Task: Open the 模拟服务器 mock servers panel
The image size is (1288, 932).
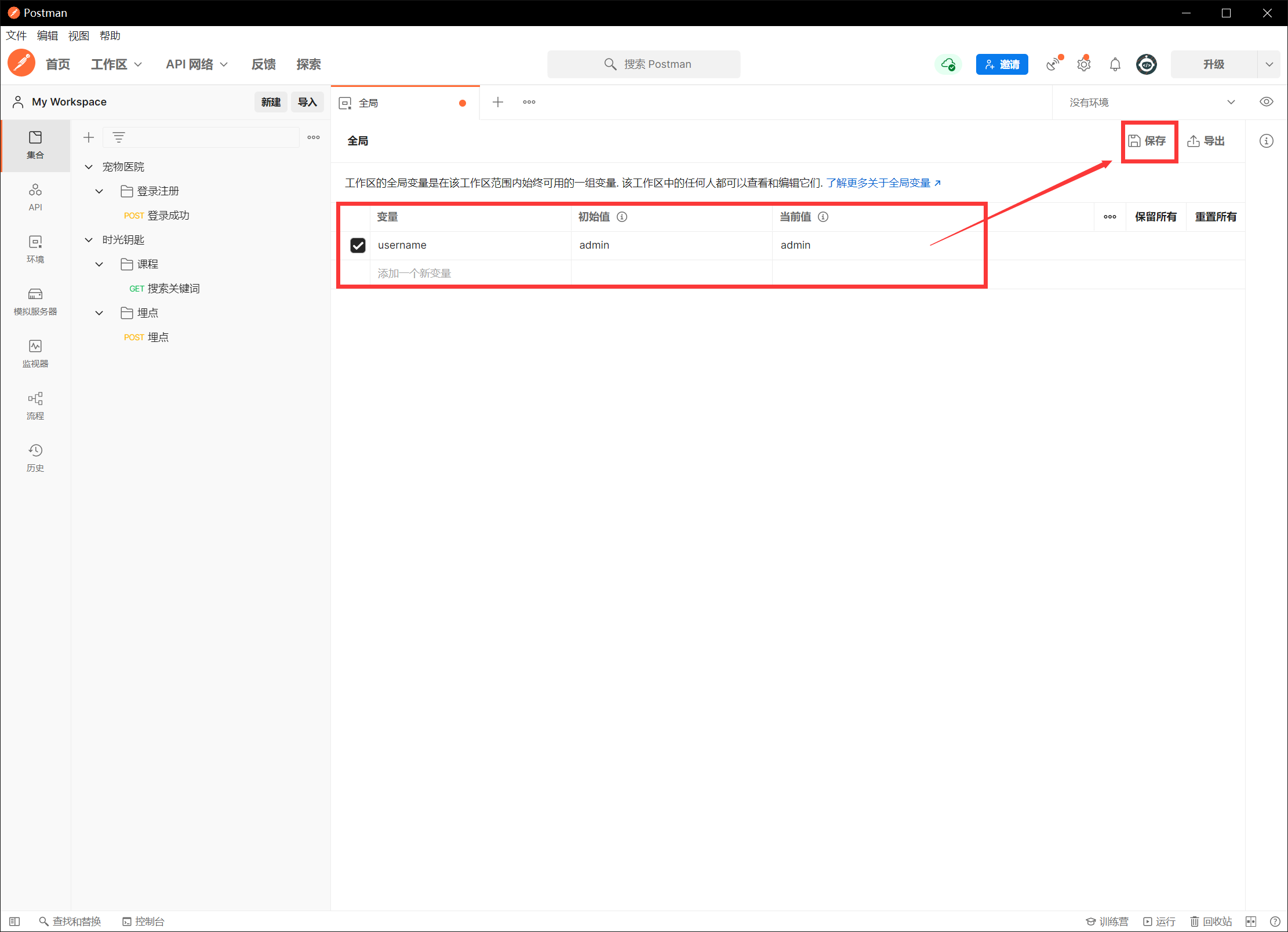Action: (35, 301)
